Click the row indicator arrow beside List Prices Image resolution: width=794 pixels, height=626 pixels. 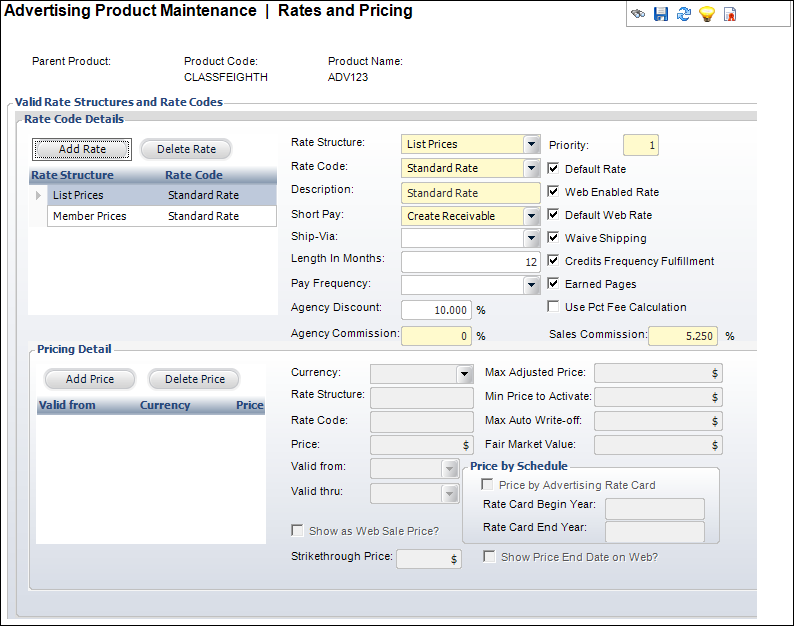[39, 196]
